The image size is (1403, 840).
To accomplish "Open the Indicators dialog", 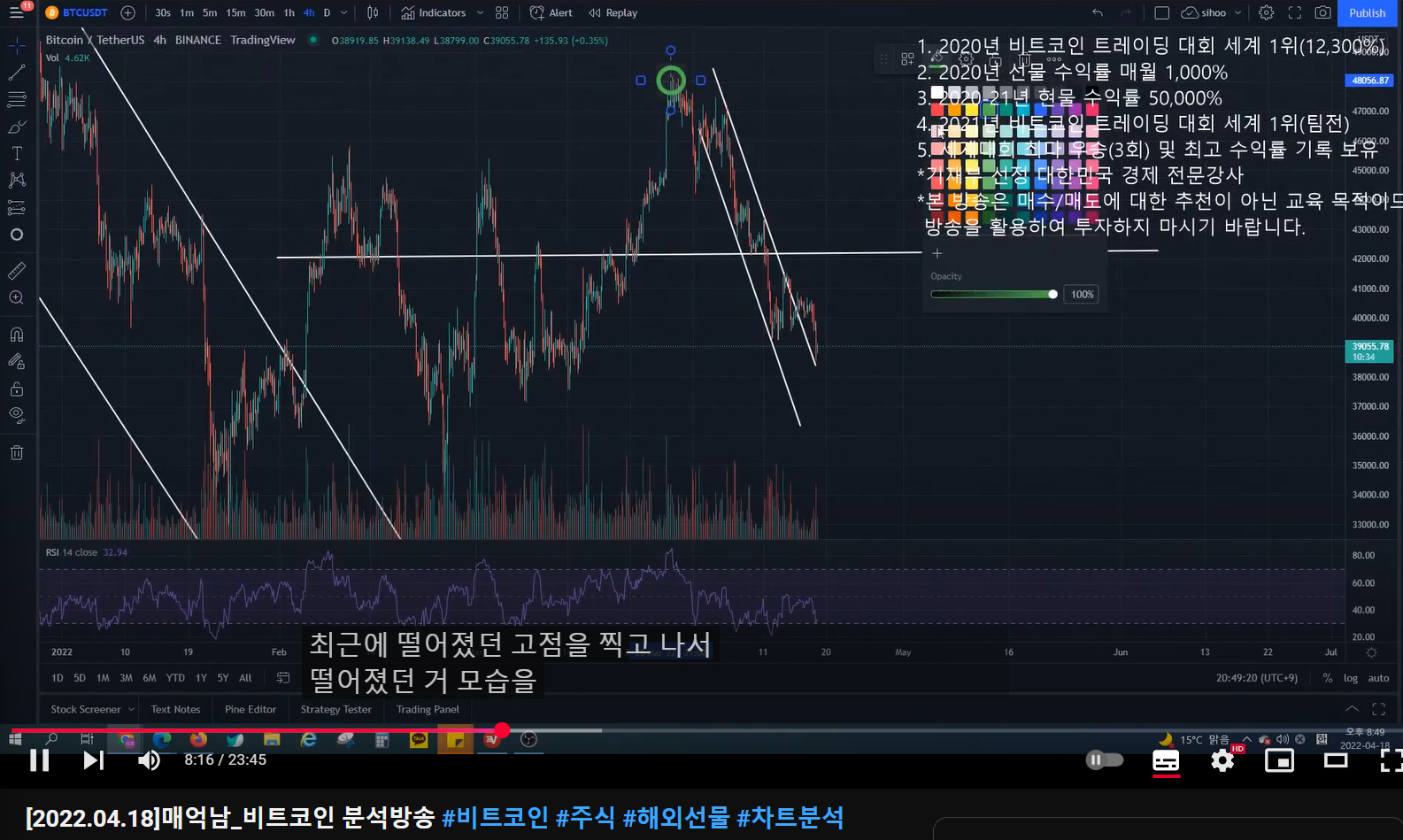I will point(434,12).
